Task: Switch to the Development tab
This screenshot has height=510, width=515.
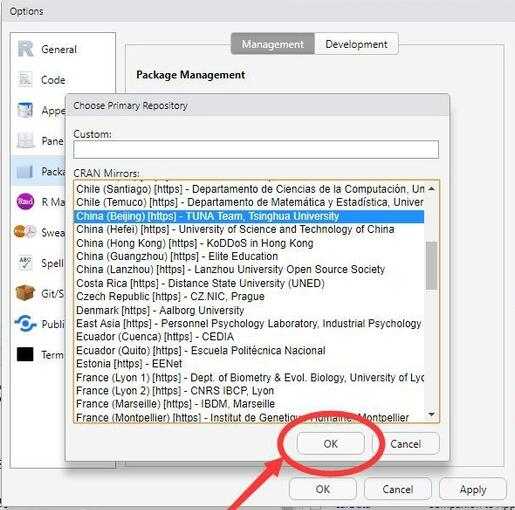Action: 356,44
